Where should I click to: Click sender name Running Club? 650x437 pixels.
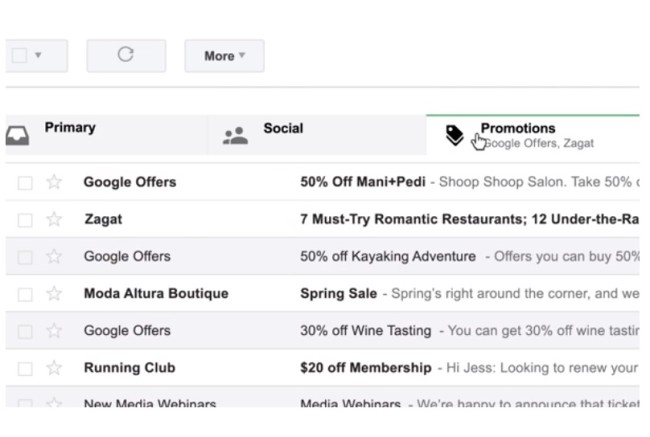(130, 368)
